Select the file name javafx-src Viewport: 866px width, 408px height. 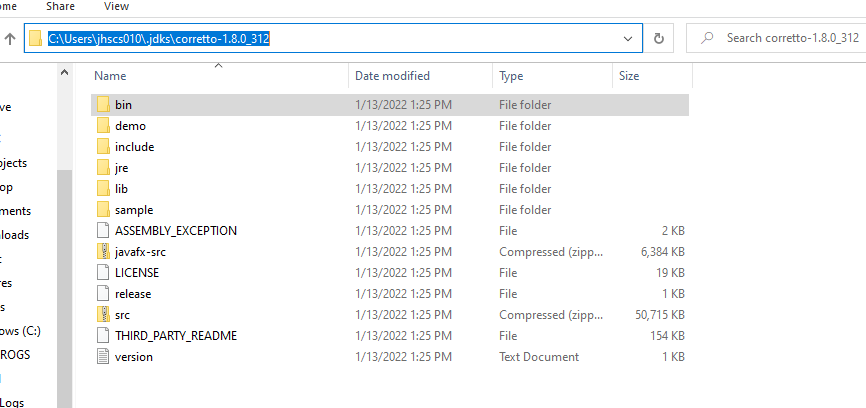pyautogui.click(x=140, y=252)
